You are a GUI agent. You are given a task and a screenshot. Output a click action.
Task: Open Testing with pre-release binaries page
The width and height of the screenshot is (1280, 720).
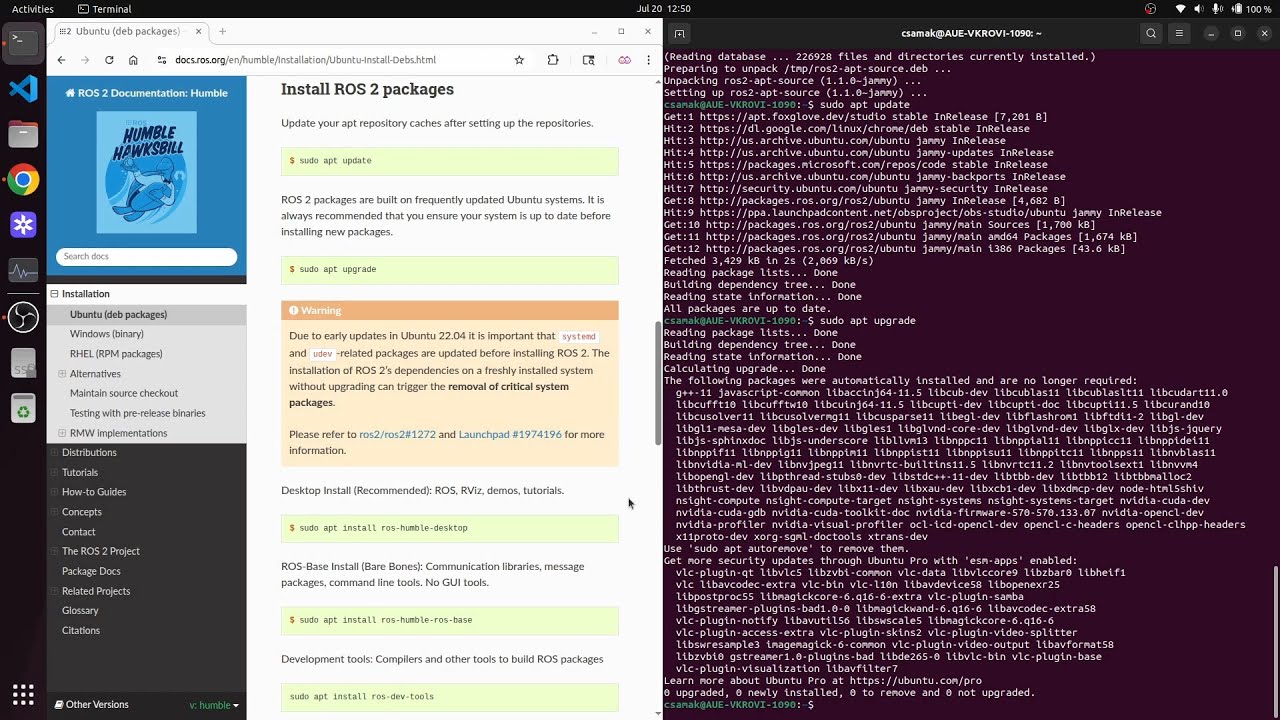tap(138, 413)
